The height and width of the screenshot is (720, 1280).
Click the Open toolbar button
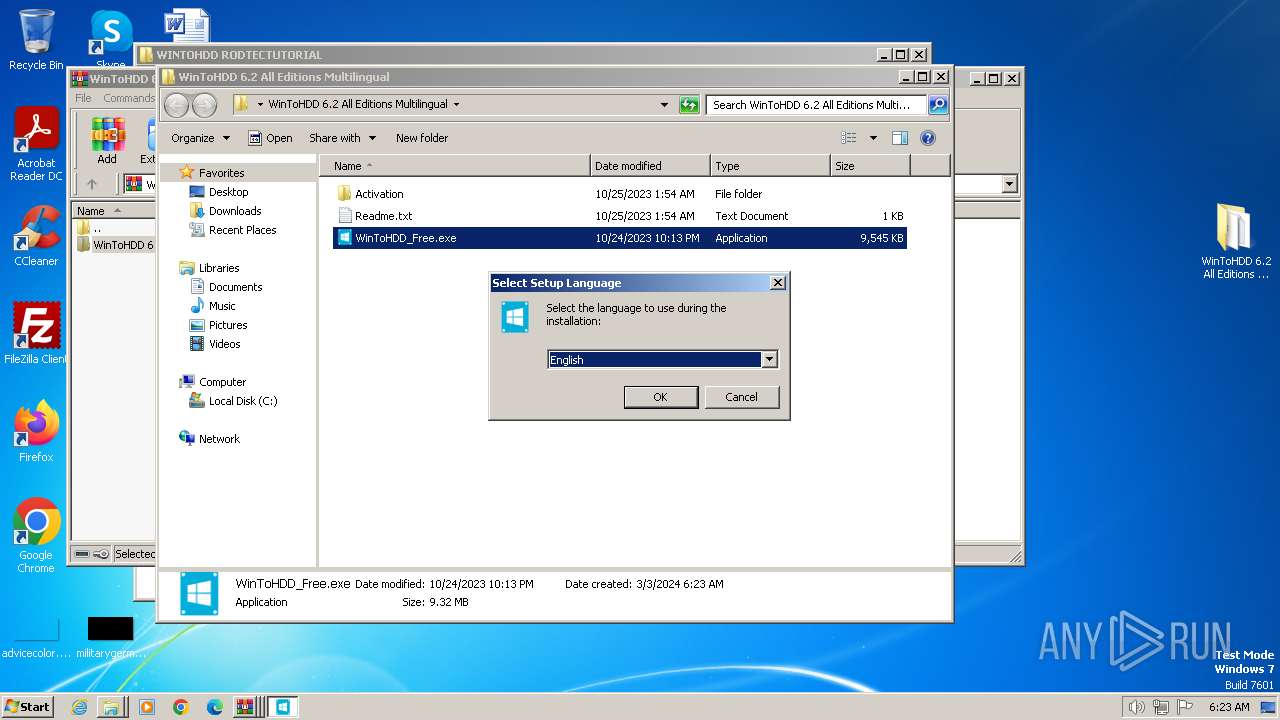click(270, 138)
